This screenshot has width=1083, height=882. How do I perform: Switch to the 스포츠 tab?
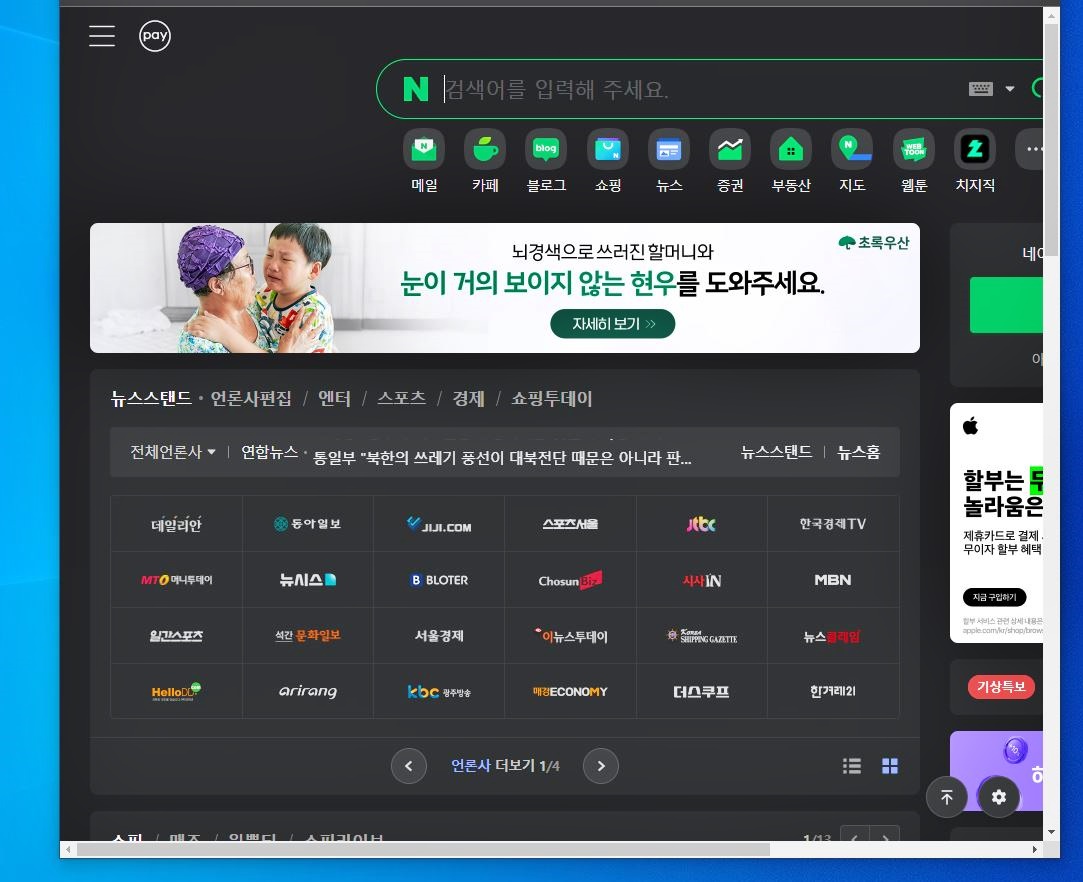(x=401, y=399)
